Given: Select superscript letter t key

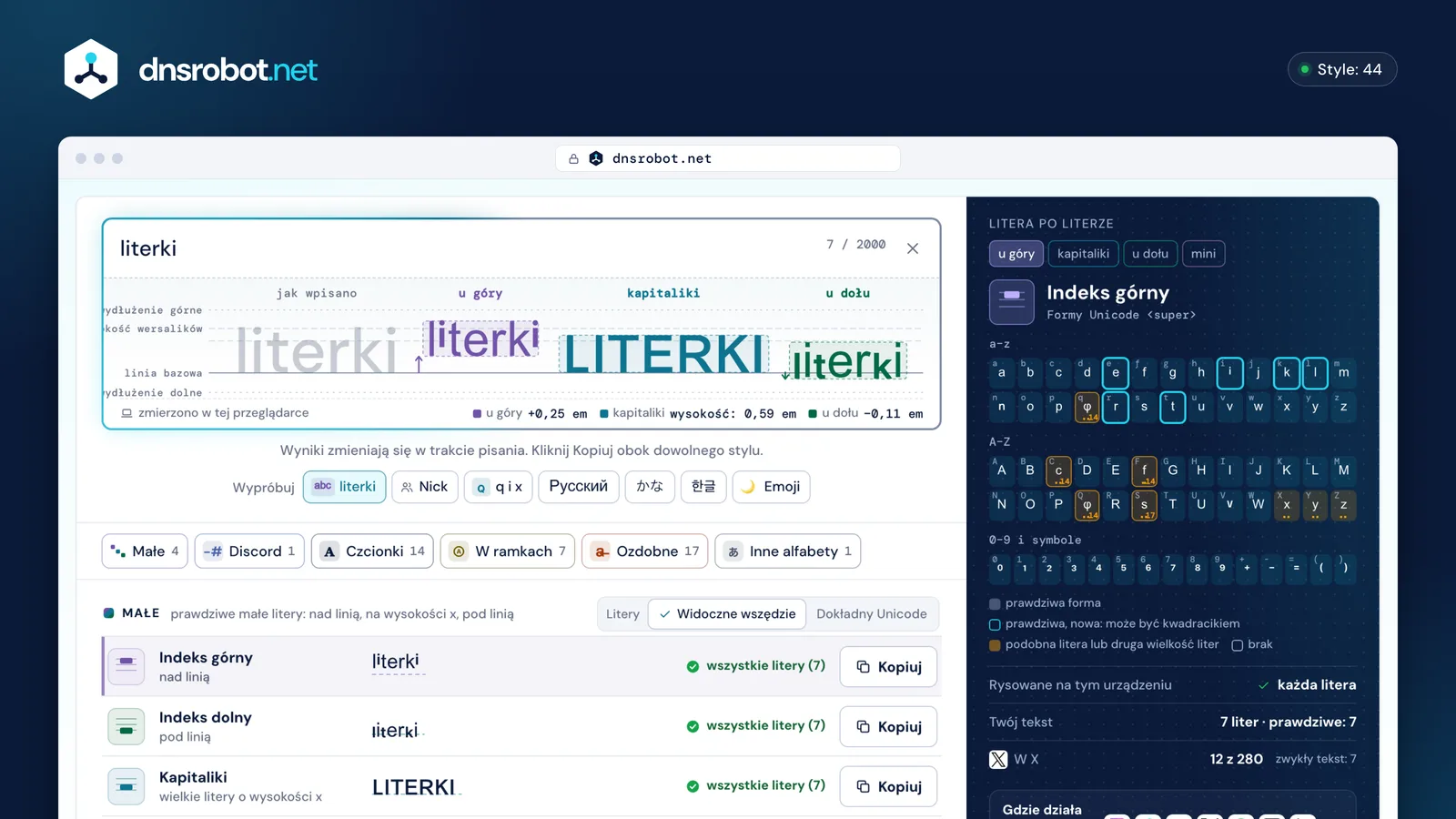Looking at the screenshot, I should pos(1173,407).
